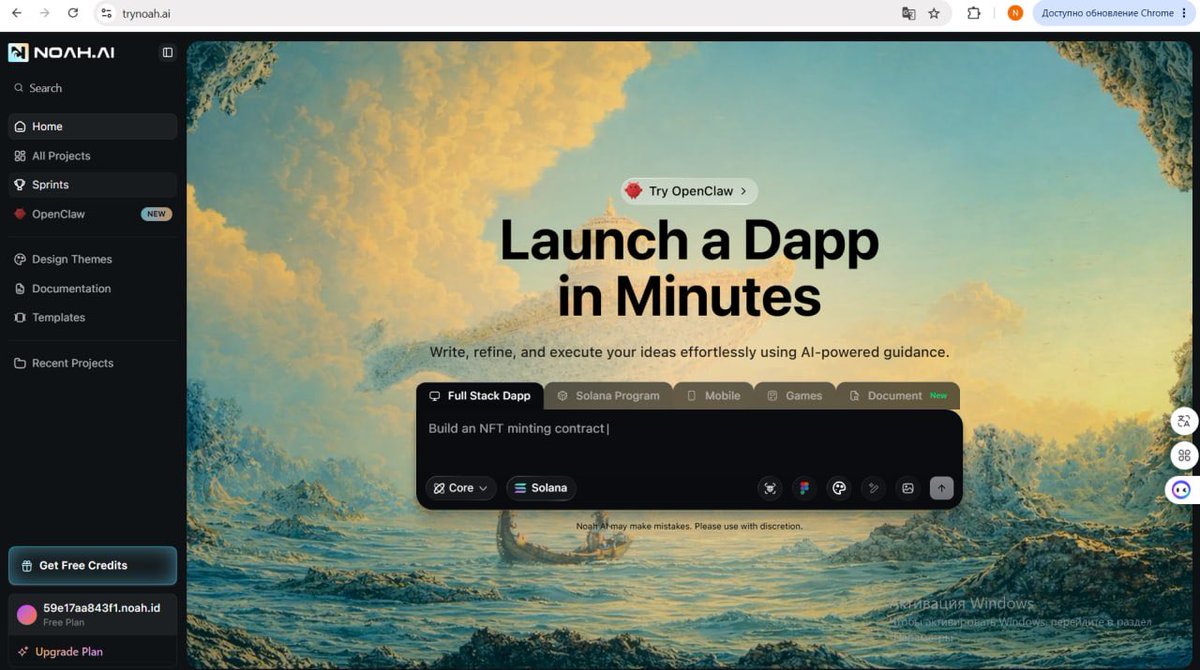Switch to Games tab
The height and width of the screenshot is (670, 1200).
[794, 396]
